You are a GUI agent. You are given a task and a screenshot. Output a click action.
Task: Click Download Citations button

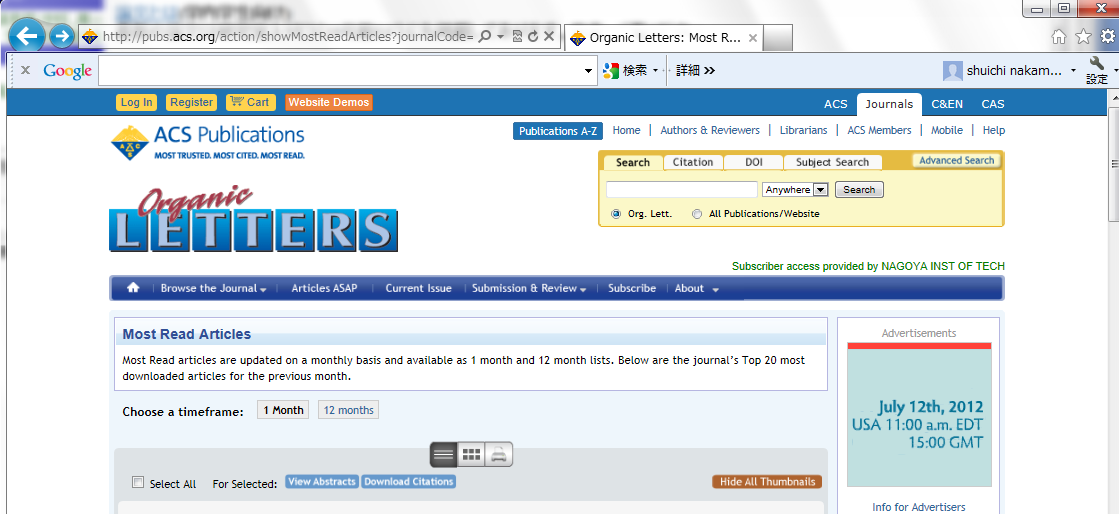click(x=409, y=482)
